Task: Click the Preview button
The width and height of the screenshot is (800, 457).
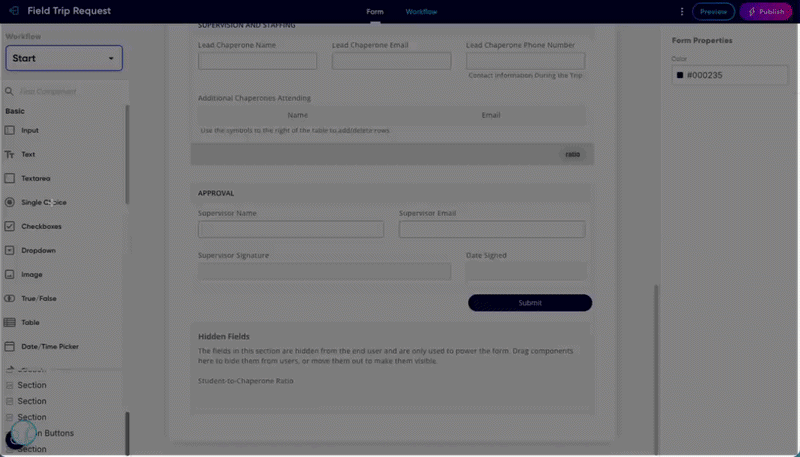Action: click(713, 11)
